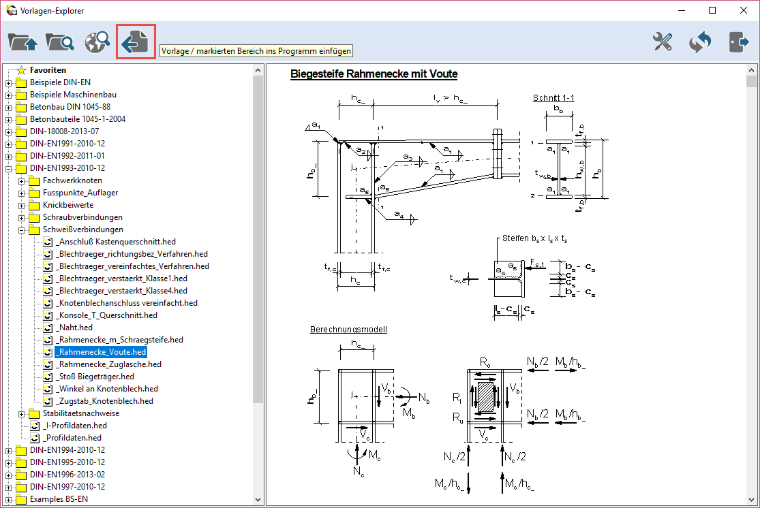Expand the Examples BS-EN folder

click(x=9, y=500)
